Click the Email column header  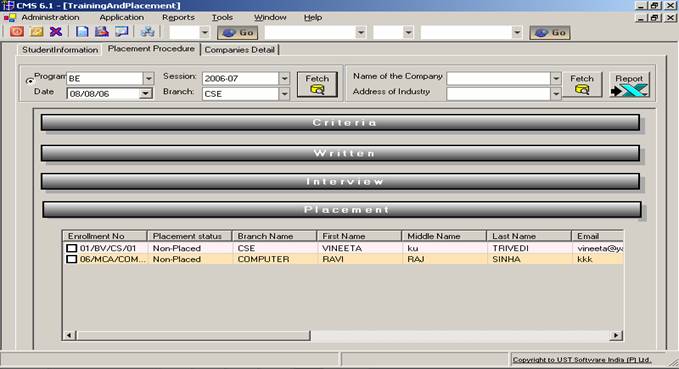[x=598, y=236]
